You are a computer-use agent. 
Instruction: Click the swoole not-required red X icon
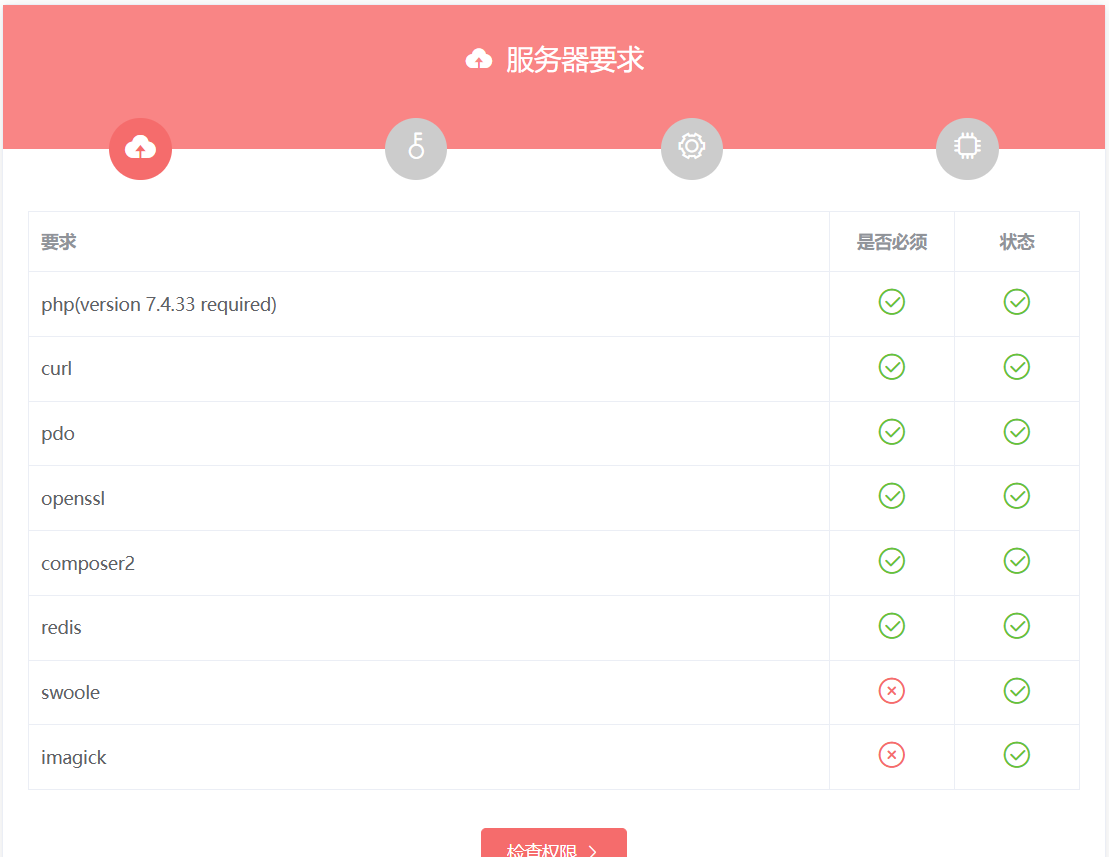pos(891,691)
